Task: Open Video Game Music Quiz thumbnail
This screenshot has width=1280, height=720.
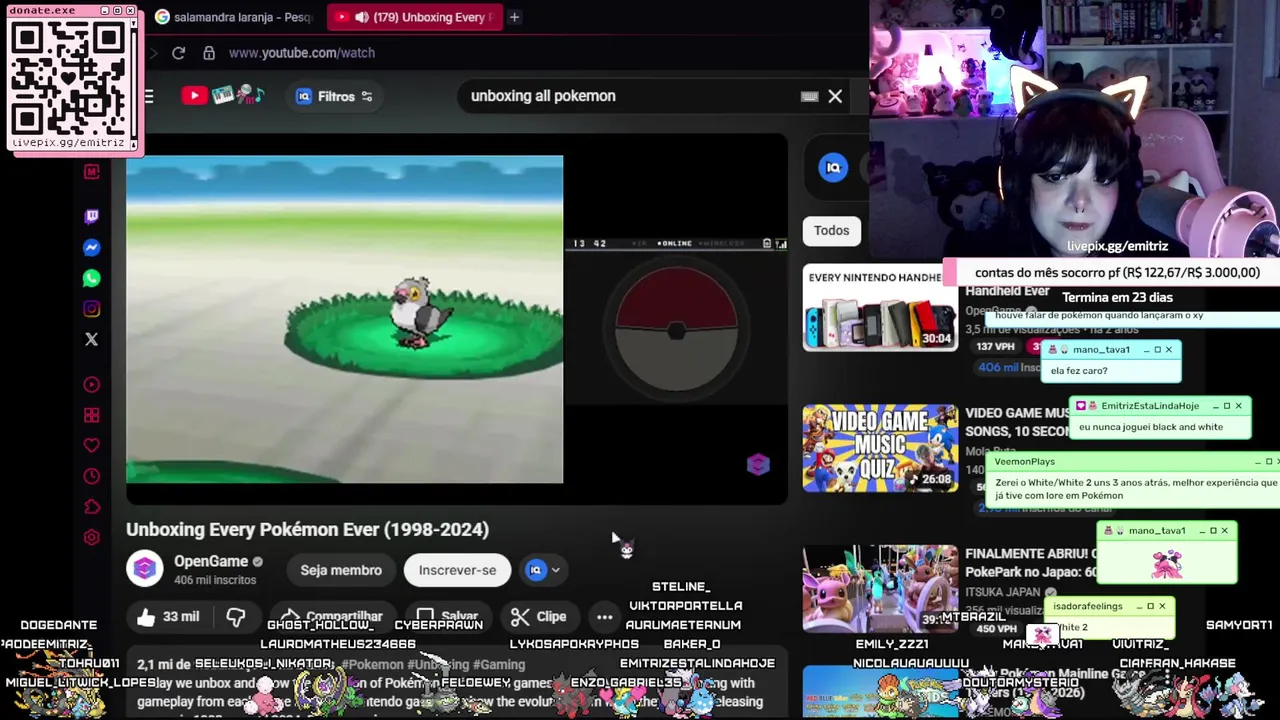Action: coord(880,448)
